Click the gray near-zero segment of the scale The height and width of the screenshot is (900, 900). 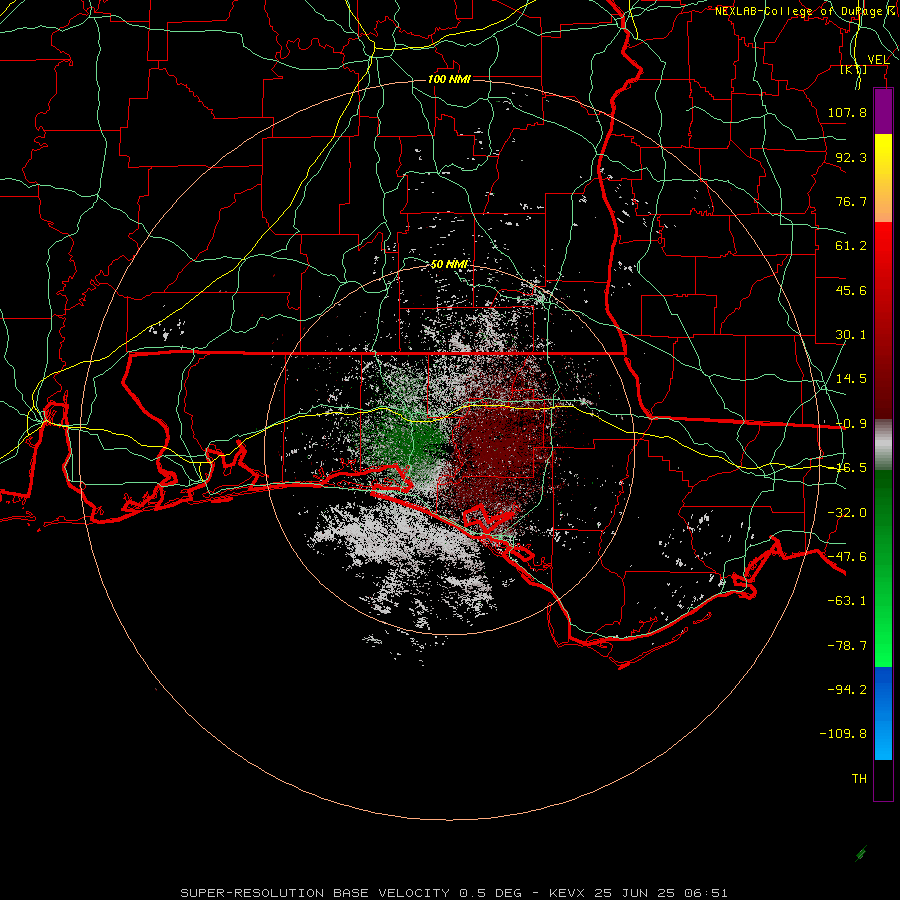(x=883, y=445)
